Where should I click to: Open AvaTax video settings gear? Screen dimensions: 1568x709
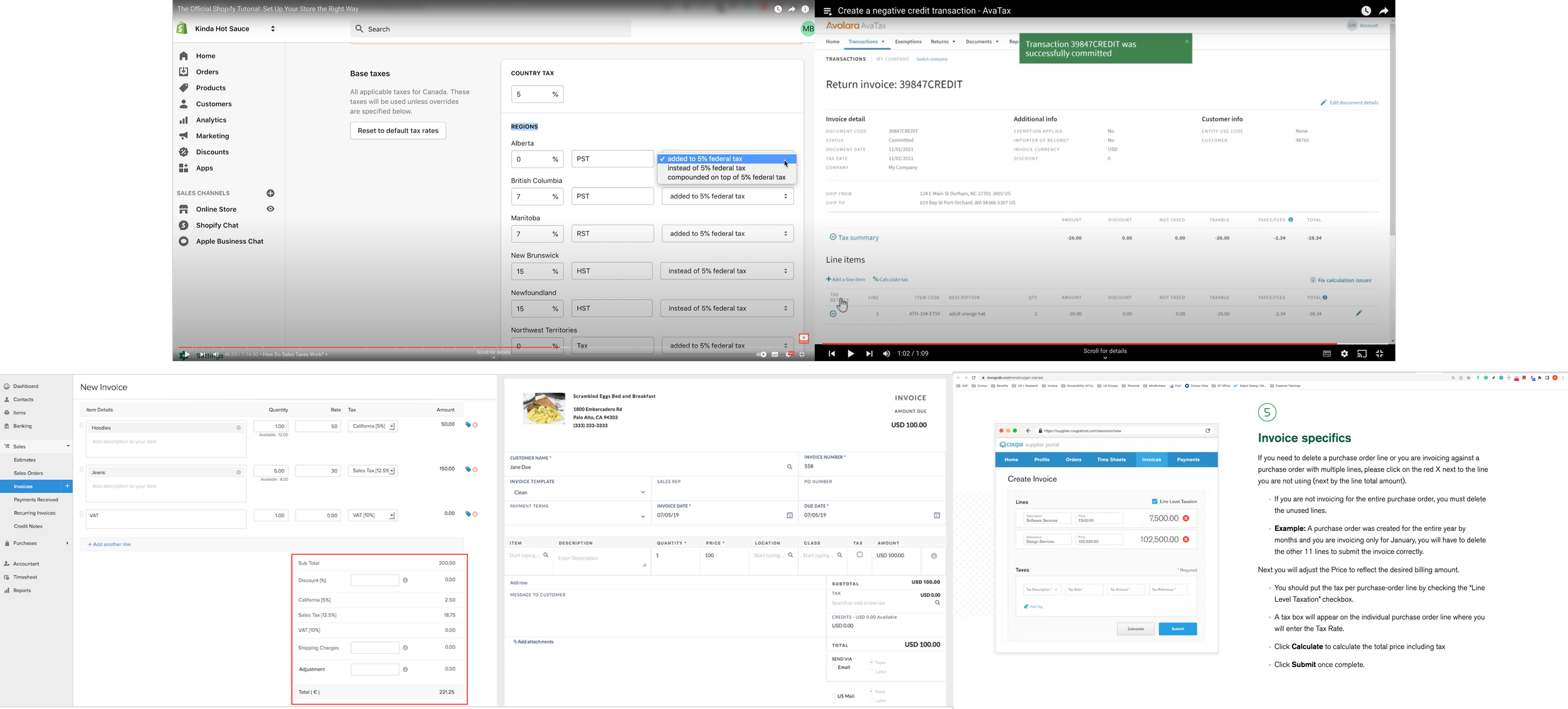coord(1344,354)
